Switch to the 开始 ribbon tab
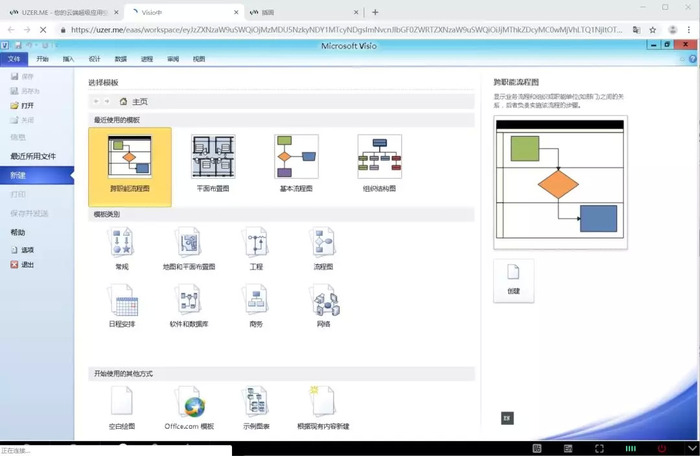Image resolution: width=700 pixels, height=456 pixels. [42, 59]
